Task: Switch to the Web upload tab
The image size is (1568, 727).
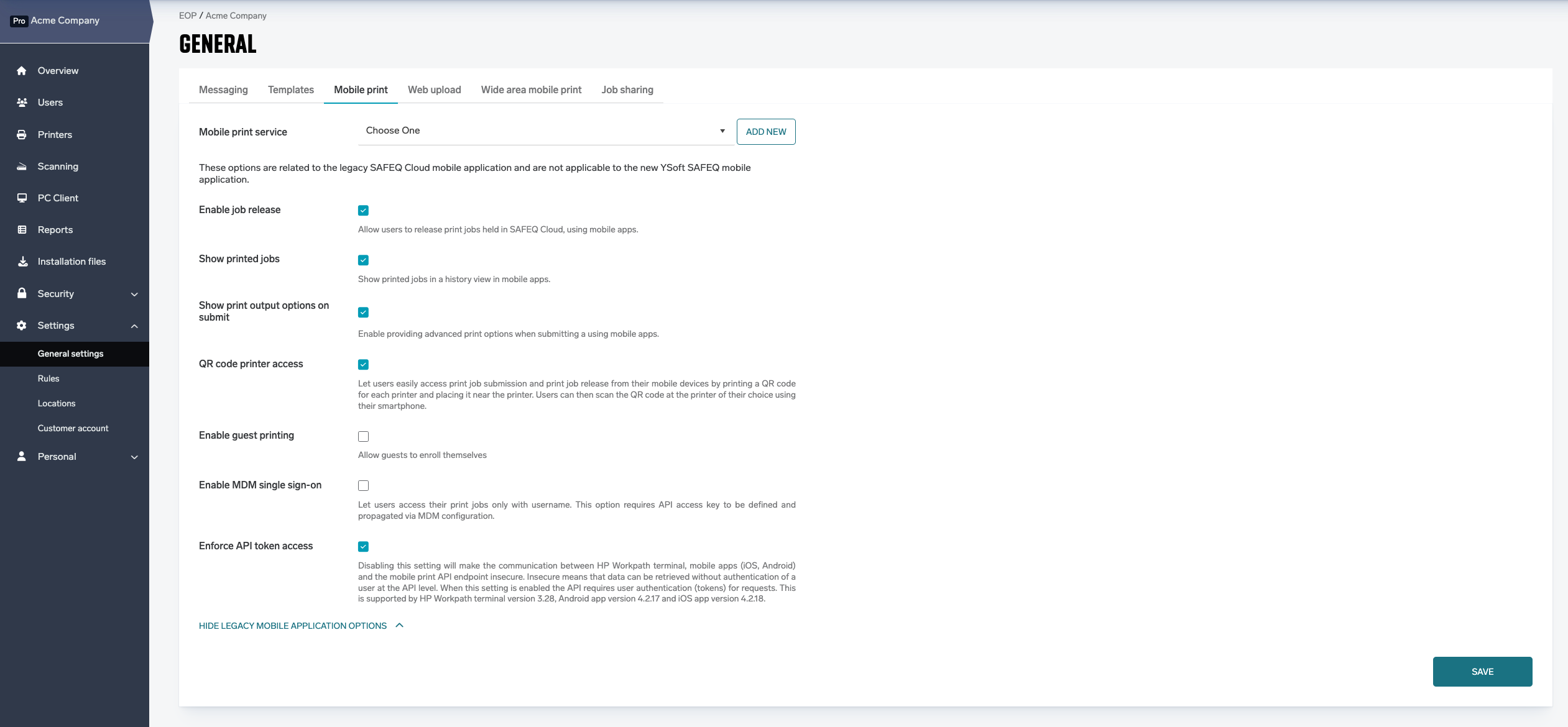Action: [x=434, y=89]
